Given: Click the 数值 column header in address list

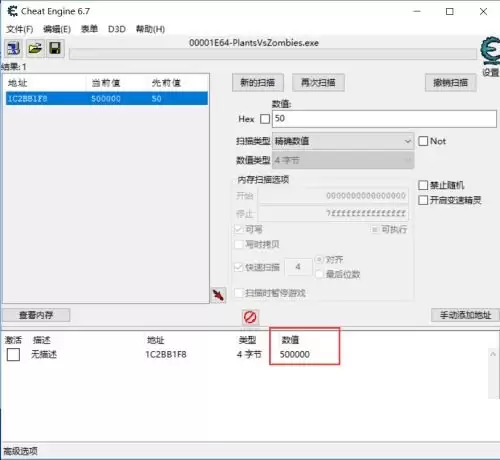Looking at the screenshot, I should coord(290,340).
